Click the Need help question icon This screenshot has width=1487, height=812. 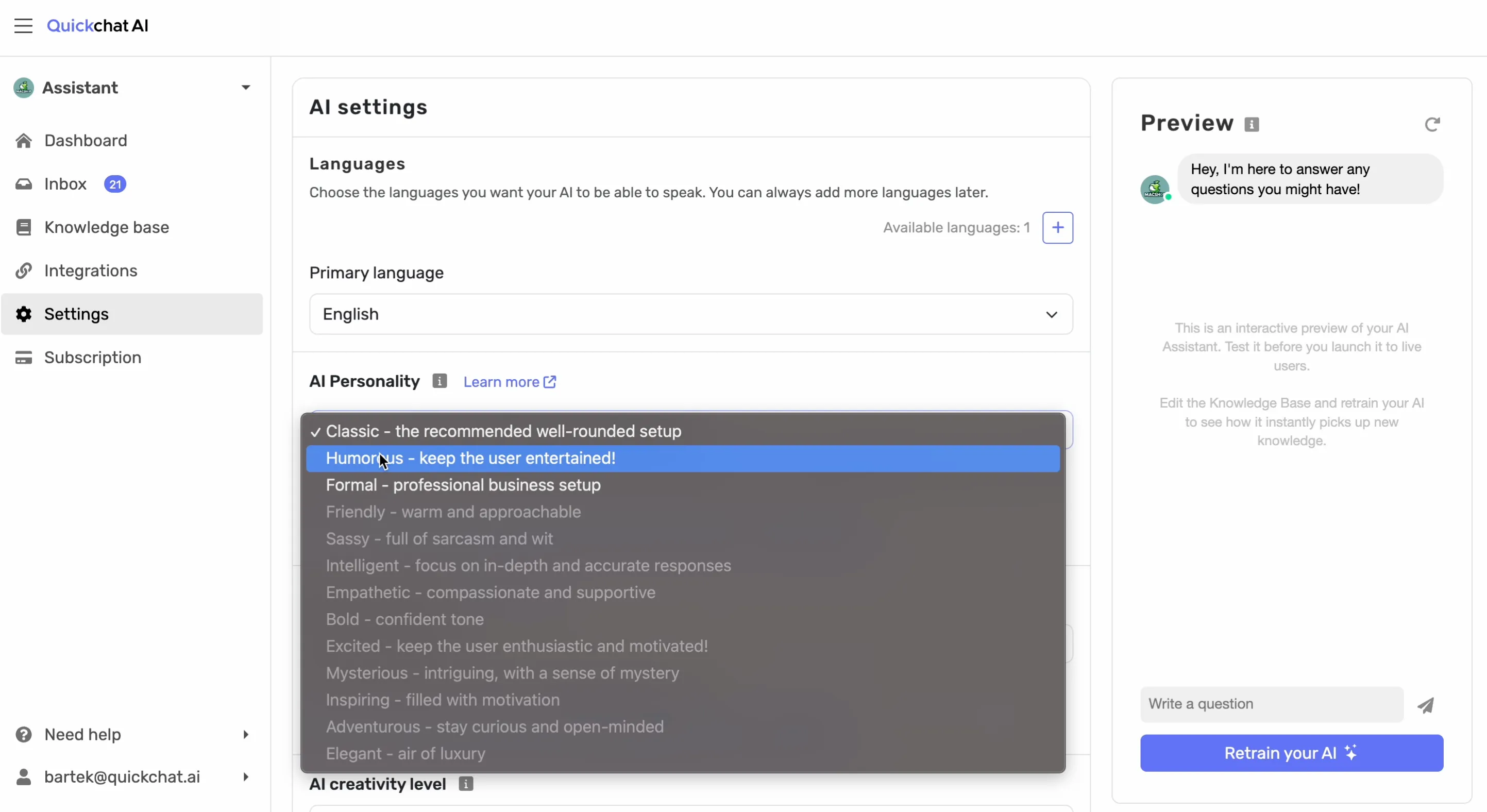(24, 735)
